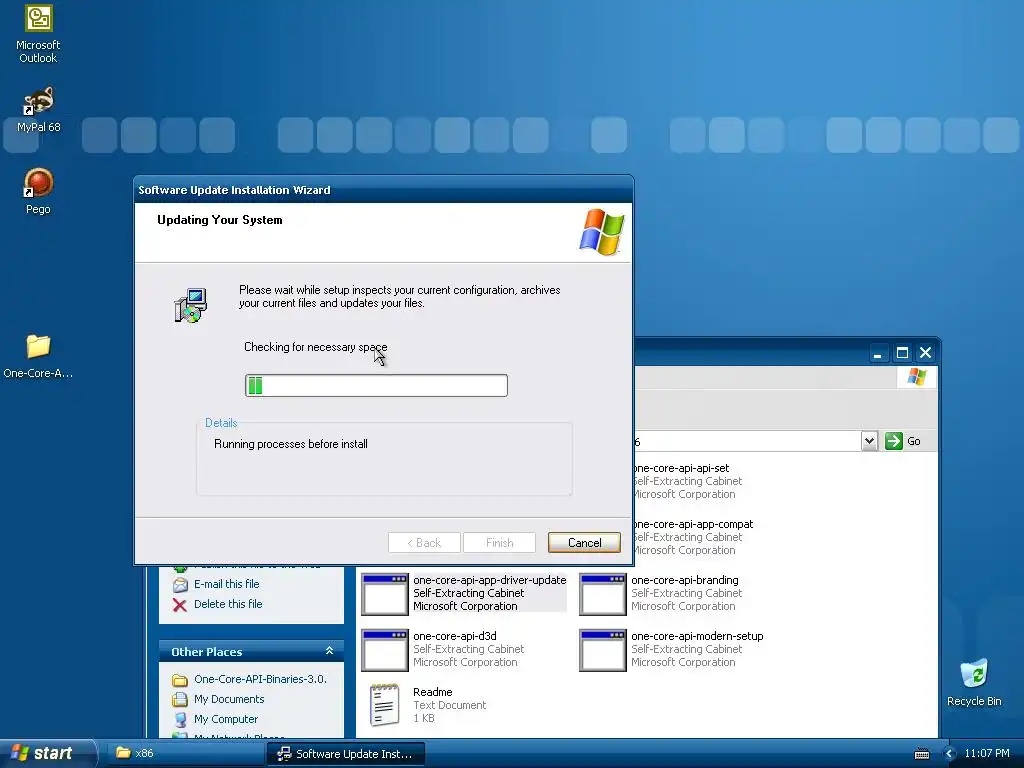The image size is (1024, 768).
Task: Click My Documents icon in Other Places
Action: (x=180, y=699)
